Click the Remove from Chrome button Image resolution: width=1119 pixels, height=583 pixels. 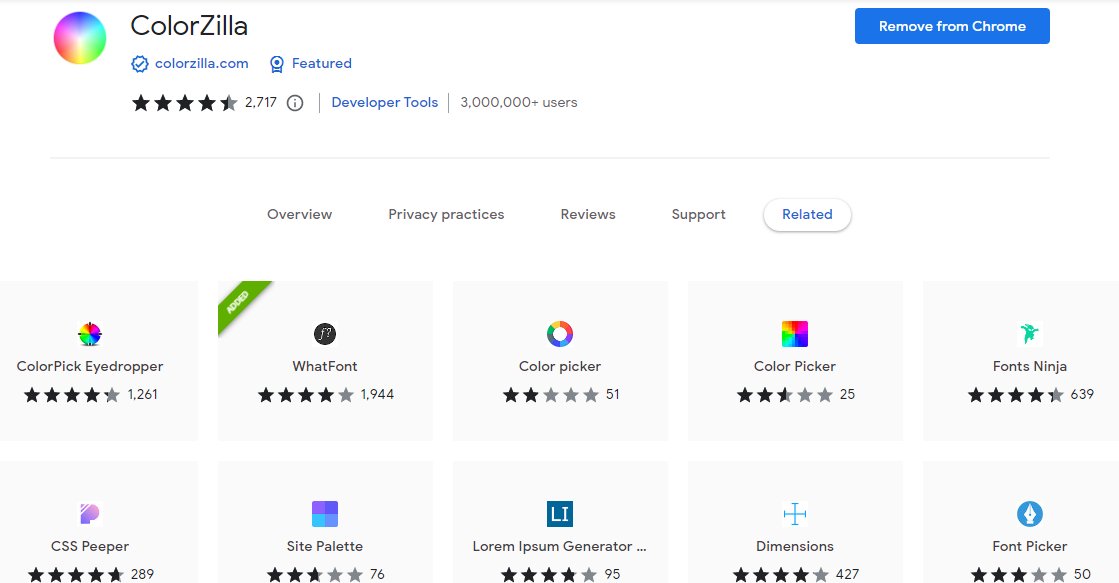pyautogui.click(x=951, y=26)
